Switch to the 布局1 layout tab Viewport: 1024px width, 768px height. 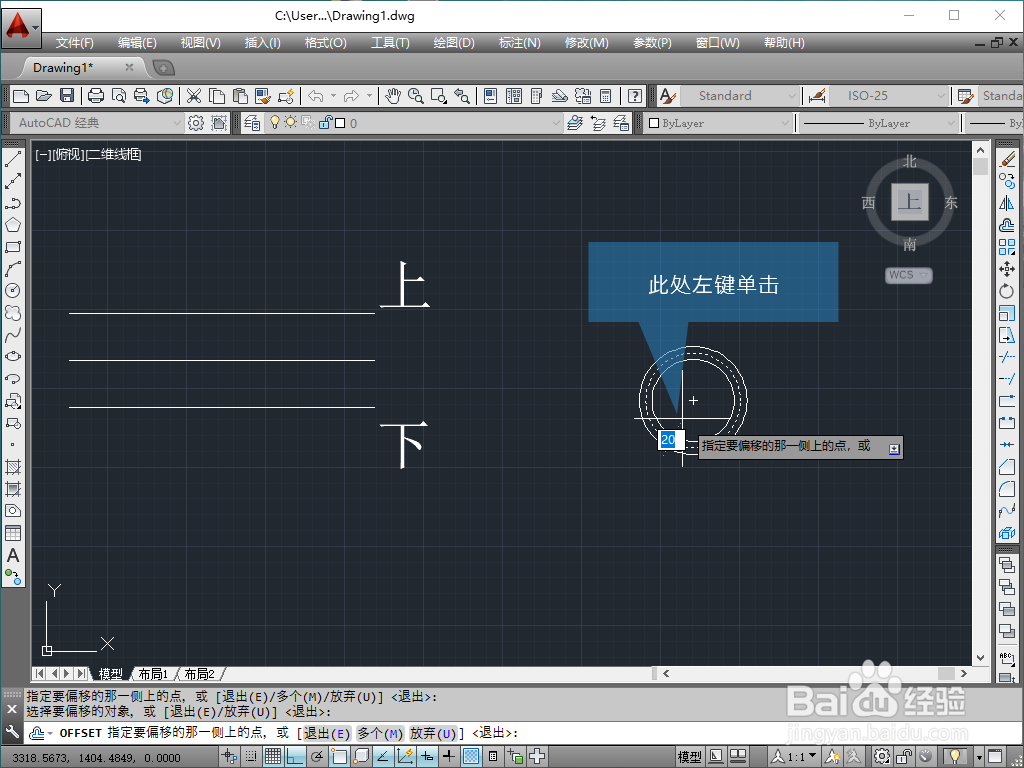click(x=152, y=673)
